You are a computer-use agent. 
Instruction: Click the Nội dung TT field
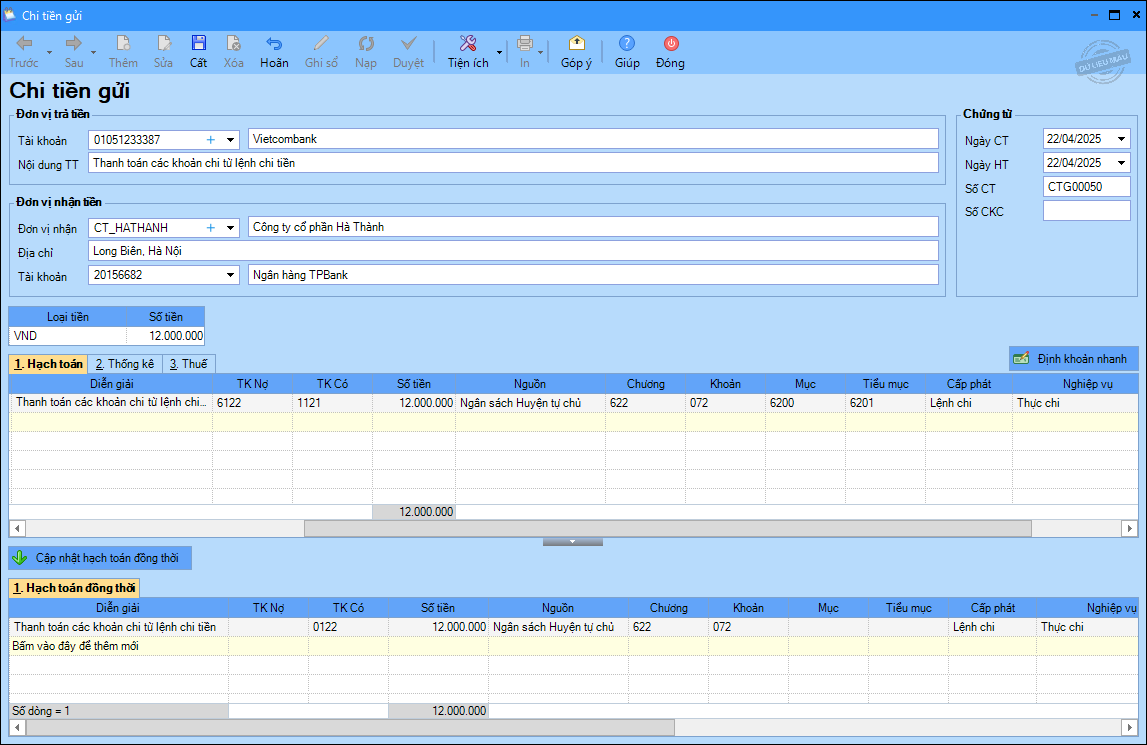514,163
